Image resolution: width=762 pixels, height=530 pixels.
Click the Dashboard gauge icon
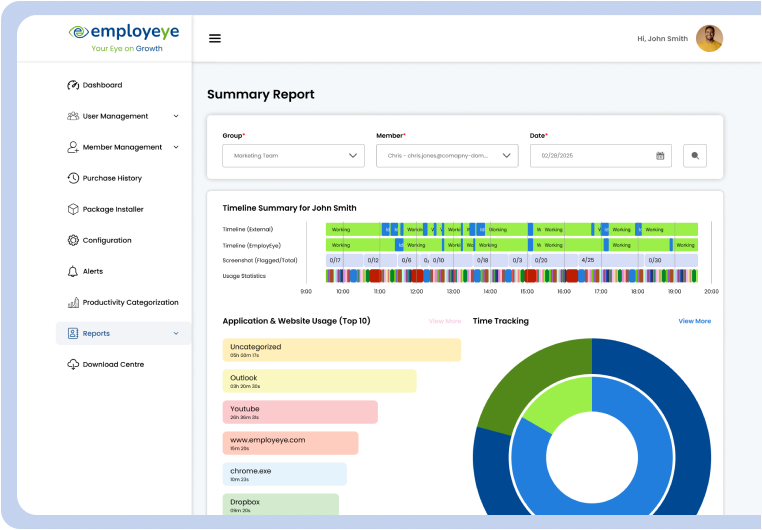pos(73,85)
